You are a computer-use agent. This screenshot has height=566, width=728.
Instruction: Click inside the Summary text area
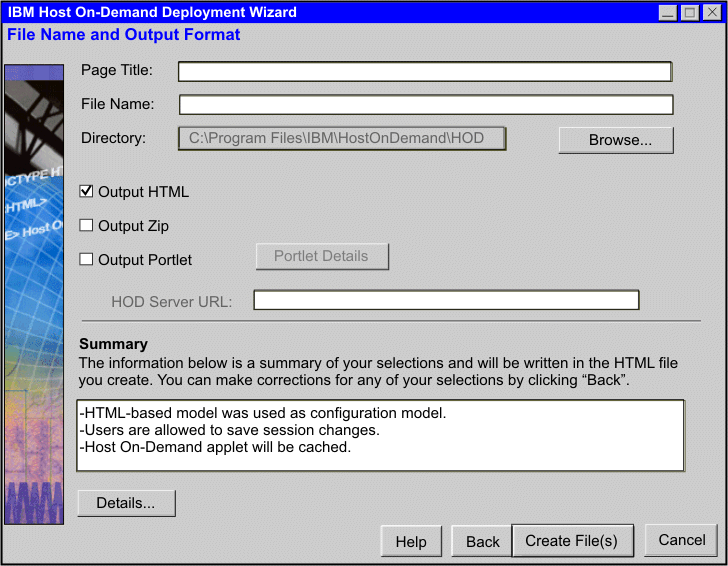[x=380, y=435]
